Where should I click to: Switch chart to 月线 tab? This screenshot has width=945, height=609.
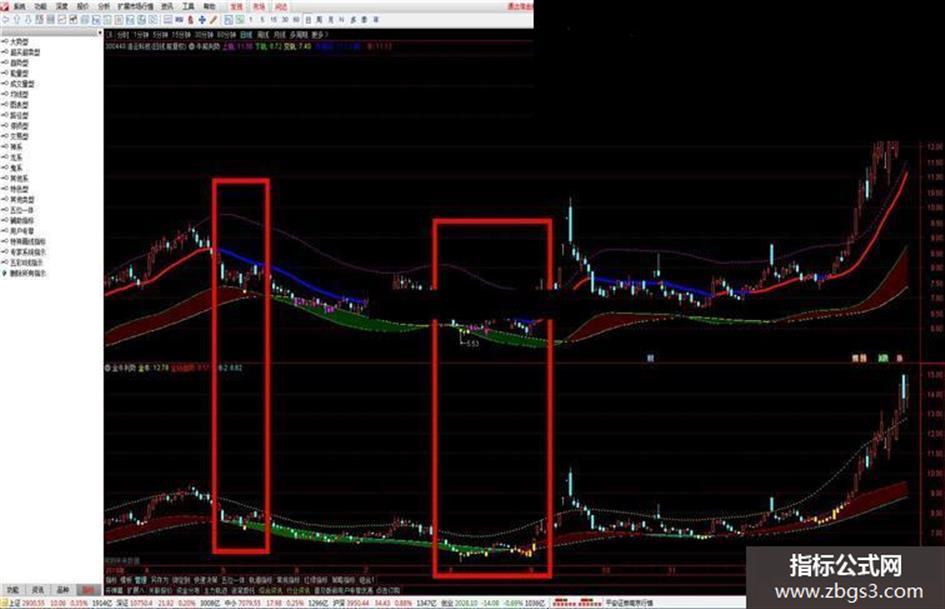tap(280, 34)
